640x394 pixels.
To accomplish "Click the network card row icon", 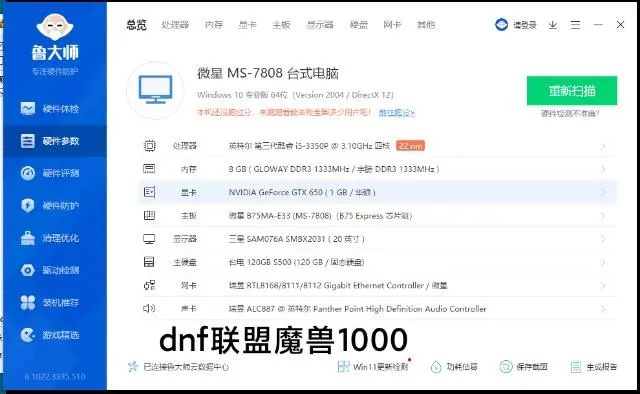I will [149, 285].
